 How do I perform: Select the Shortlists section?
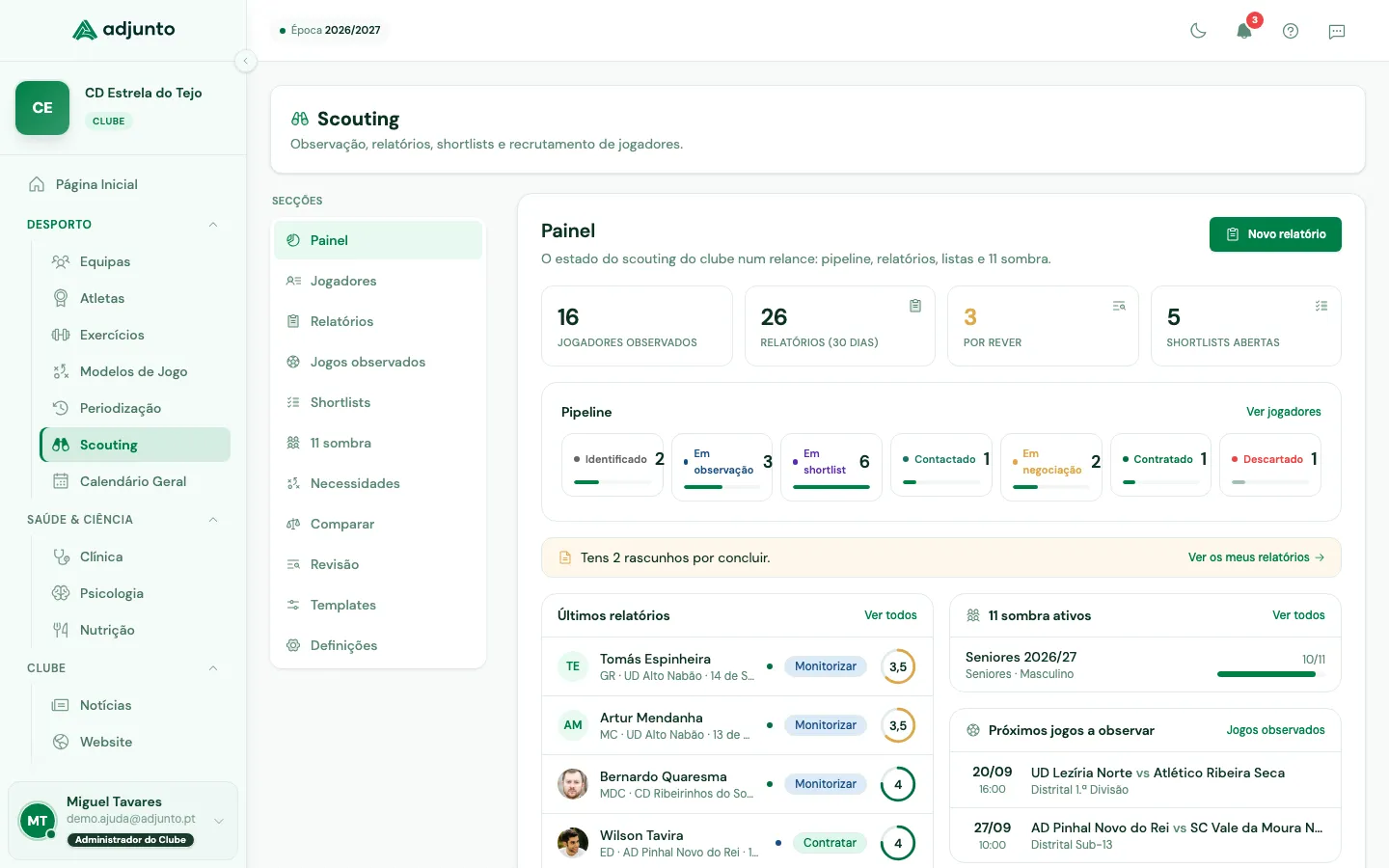(378, 402)
